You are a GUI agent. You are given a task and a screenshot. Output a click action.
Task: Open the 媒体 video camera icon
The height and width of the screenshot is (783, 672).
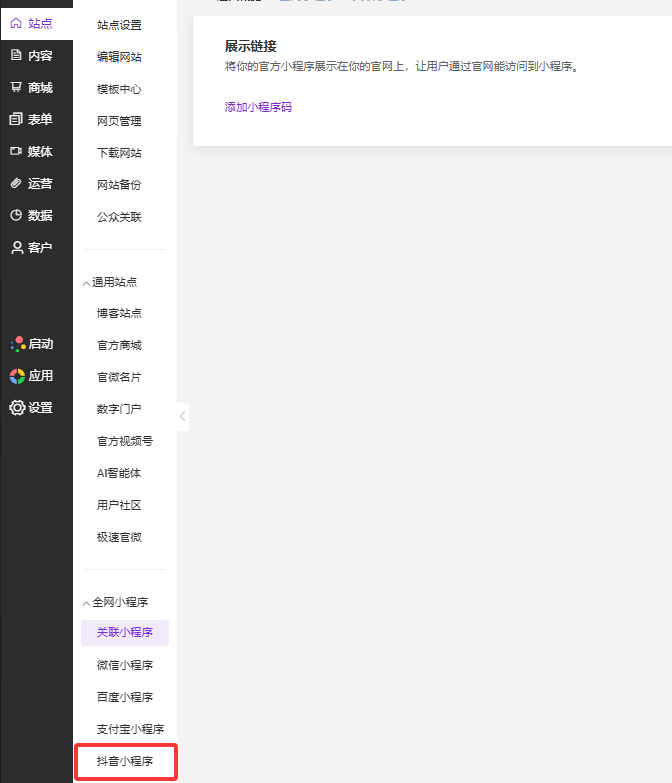point(16,151)
